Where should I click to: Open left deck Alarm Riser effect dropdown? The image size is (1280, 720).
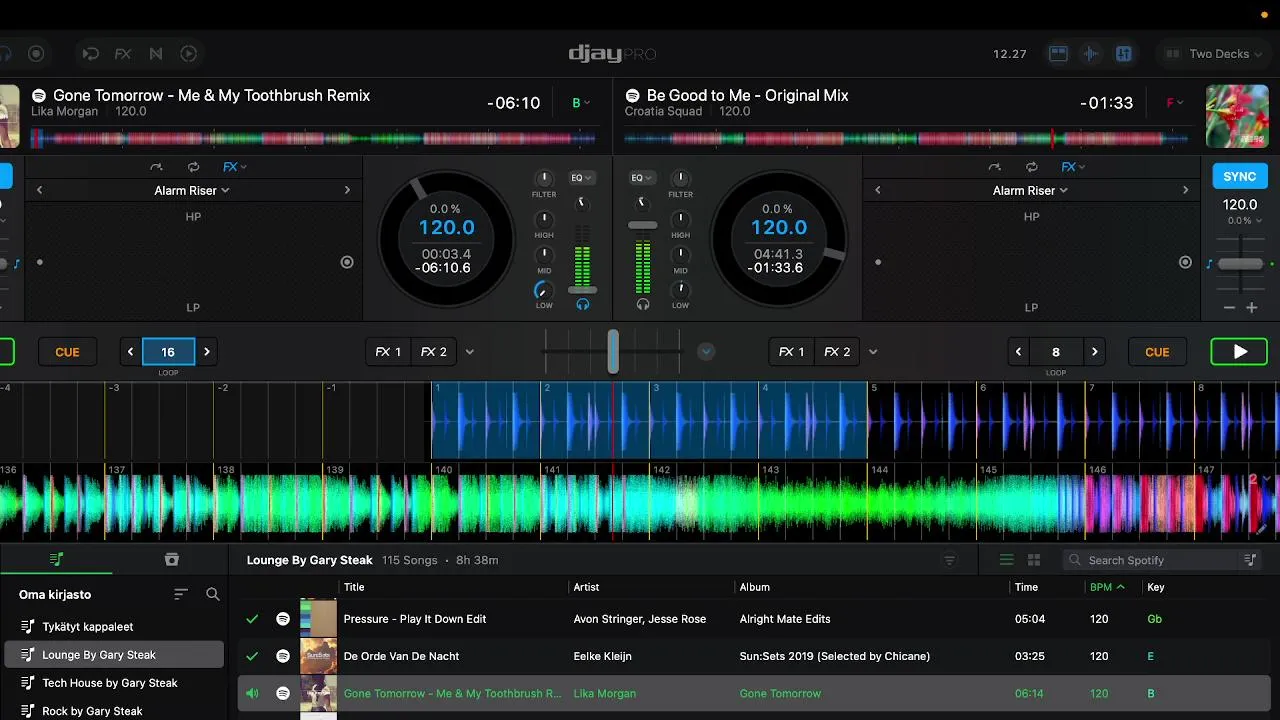click(x=192, y=190)
